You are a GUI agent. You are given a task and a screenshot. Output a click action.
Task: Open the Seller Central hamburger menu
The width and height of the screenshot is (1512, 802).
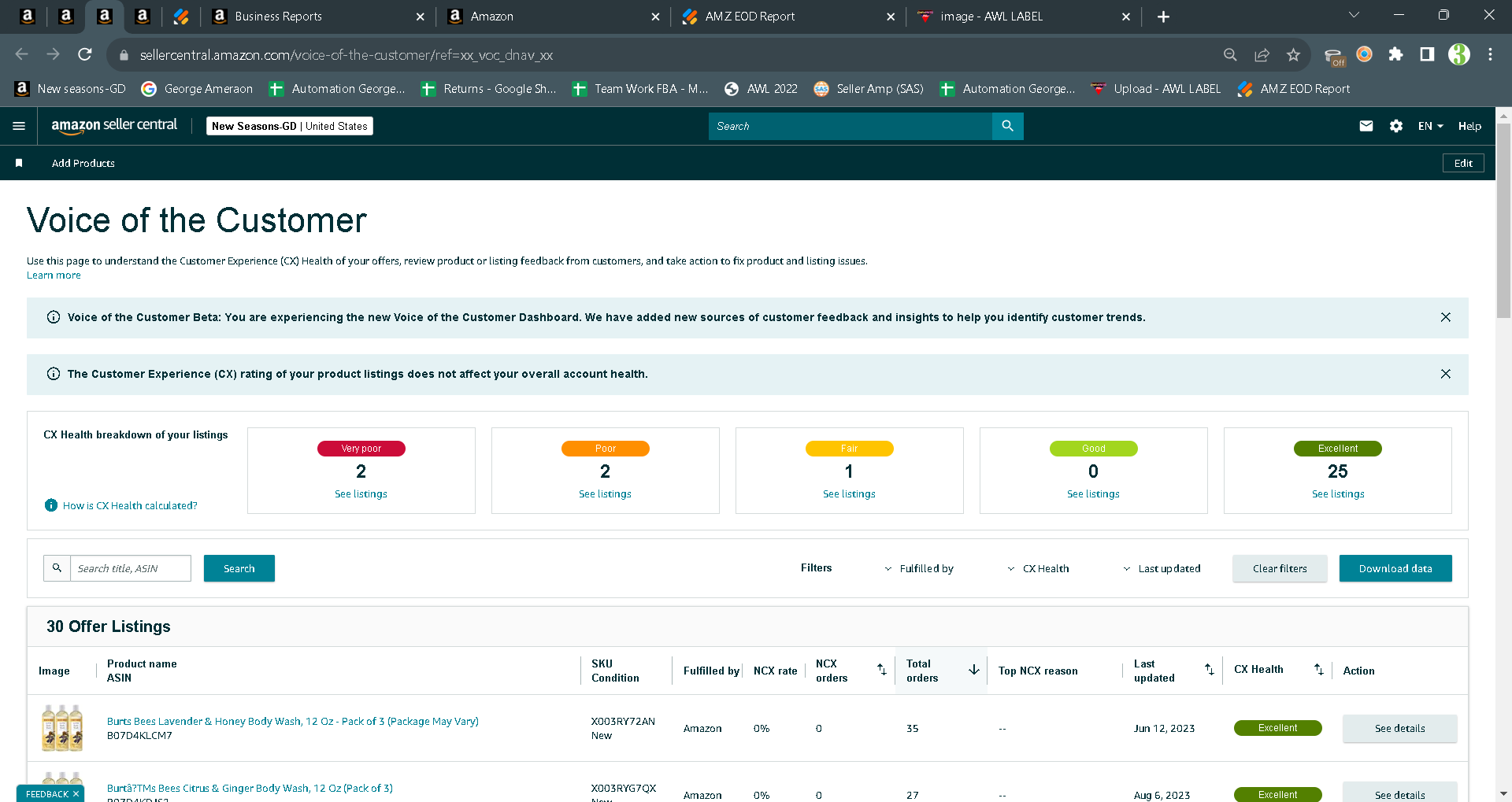(19, 126)
